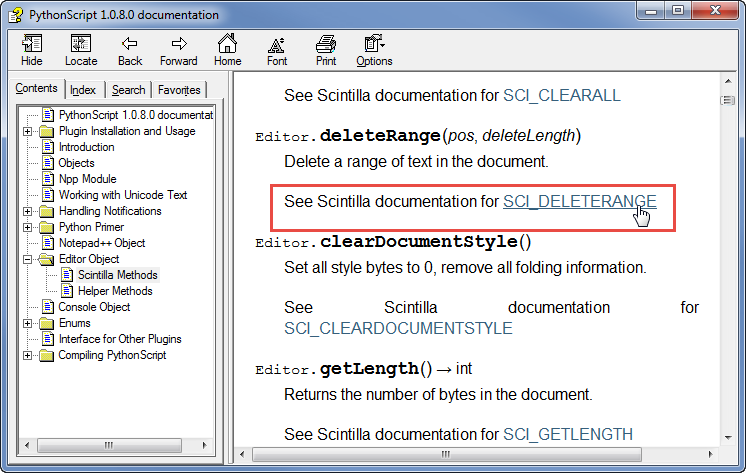Open the Options toolbar menu
Viewport: 746px width, 473px height.
click(x=374, y=49)
